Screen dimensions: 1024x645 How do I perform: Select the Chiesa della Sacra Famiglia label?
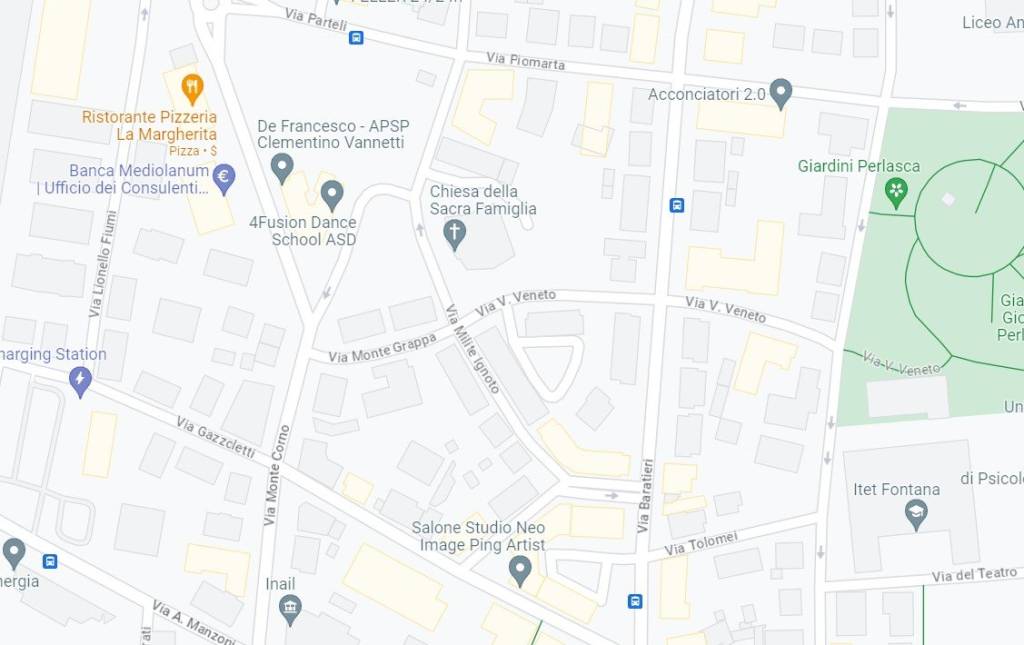[x=483, y=200]
